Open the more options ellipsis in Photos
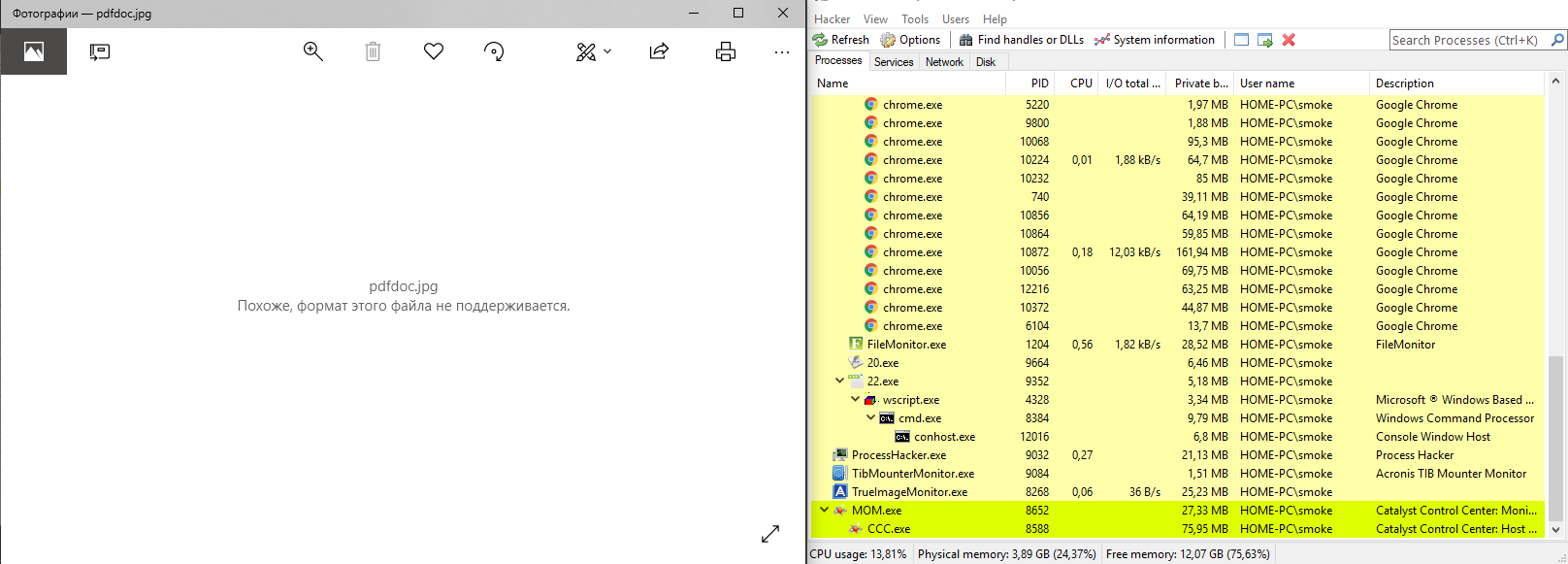This screenshot has height=564, width=1568. (782, 51)
